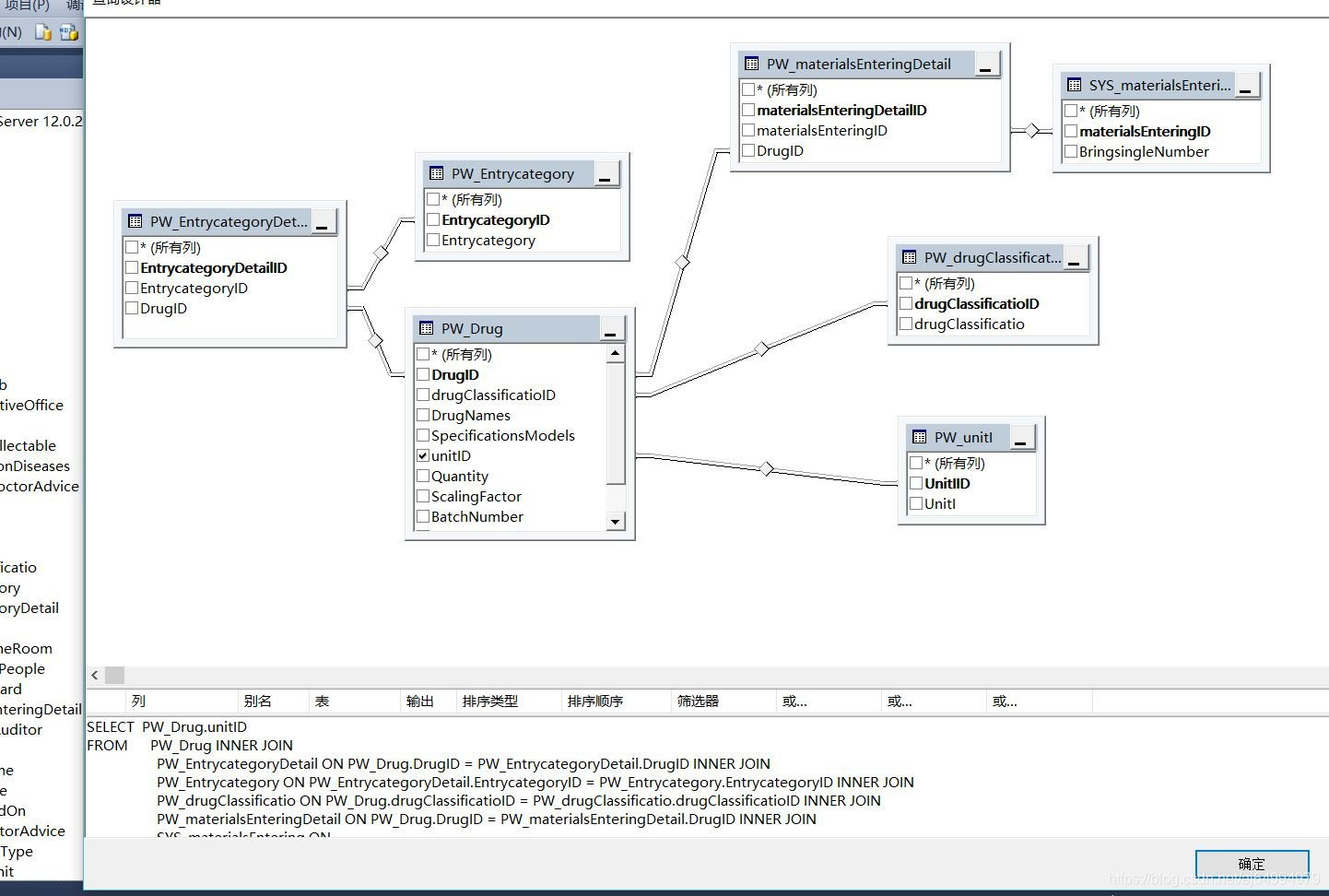This screenshot has height=896, width=1329.
Task: Select join diamond between PW_Drug and materialsEnteringDetail
Action: 682,263
